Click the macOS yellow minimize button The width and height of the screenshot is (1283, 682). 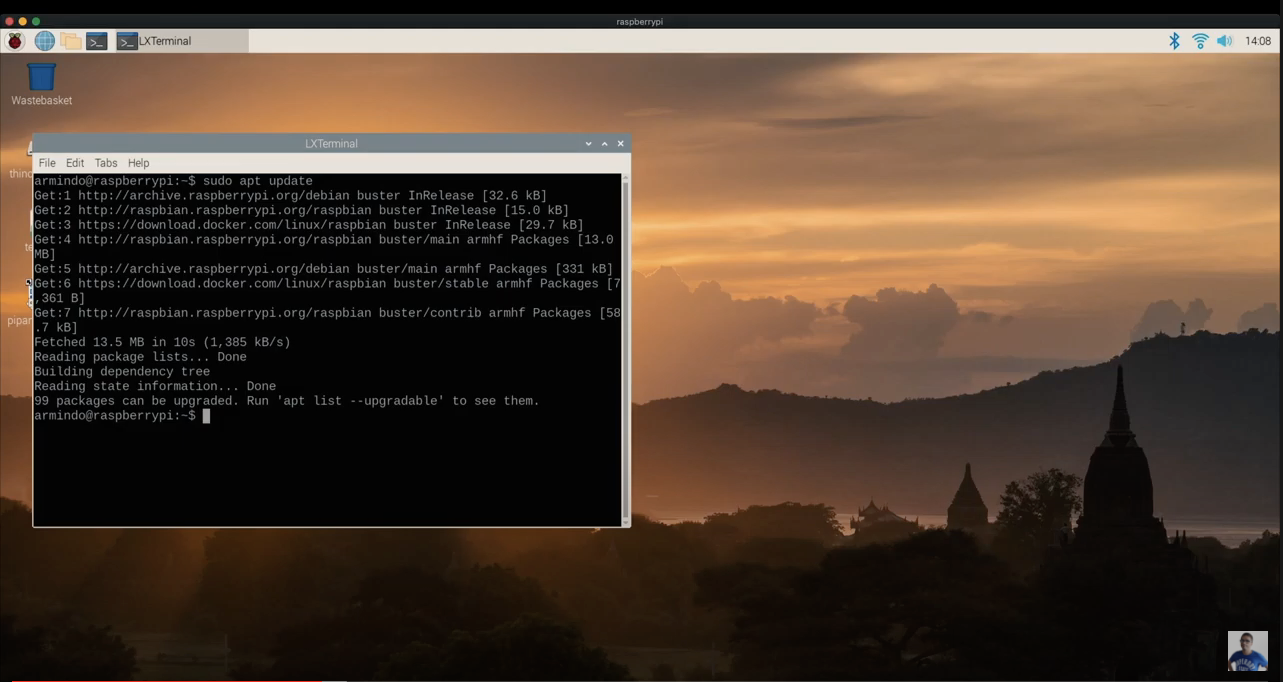23,21
